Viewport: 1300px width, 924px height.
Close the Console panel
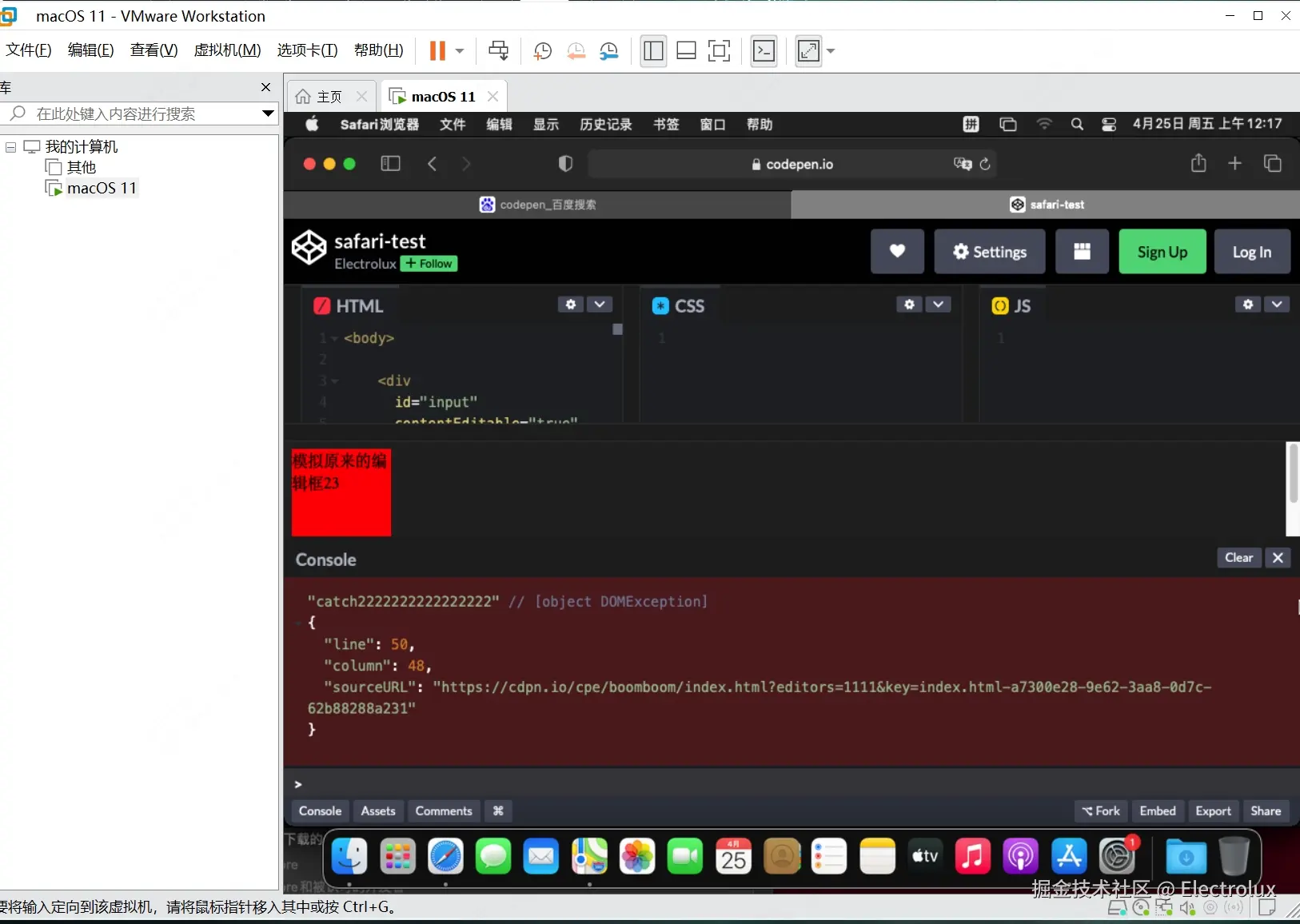(x=1278, y=558)
